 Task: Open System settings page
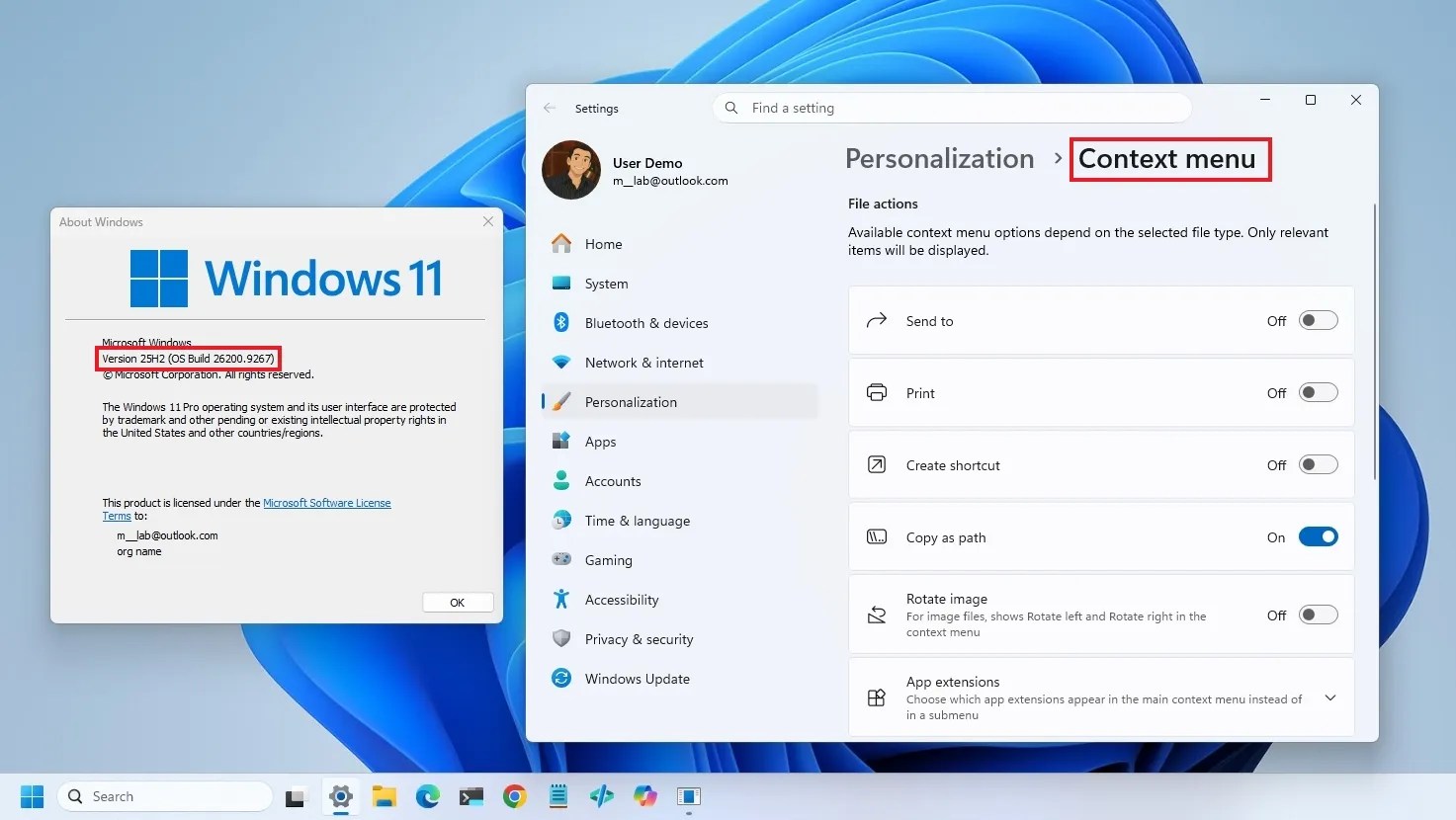680,284
